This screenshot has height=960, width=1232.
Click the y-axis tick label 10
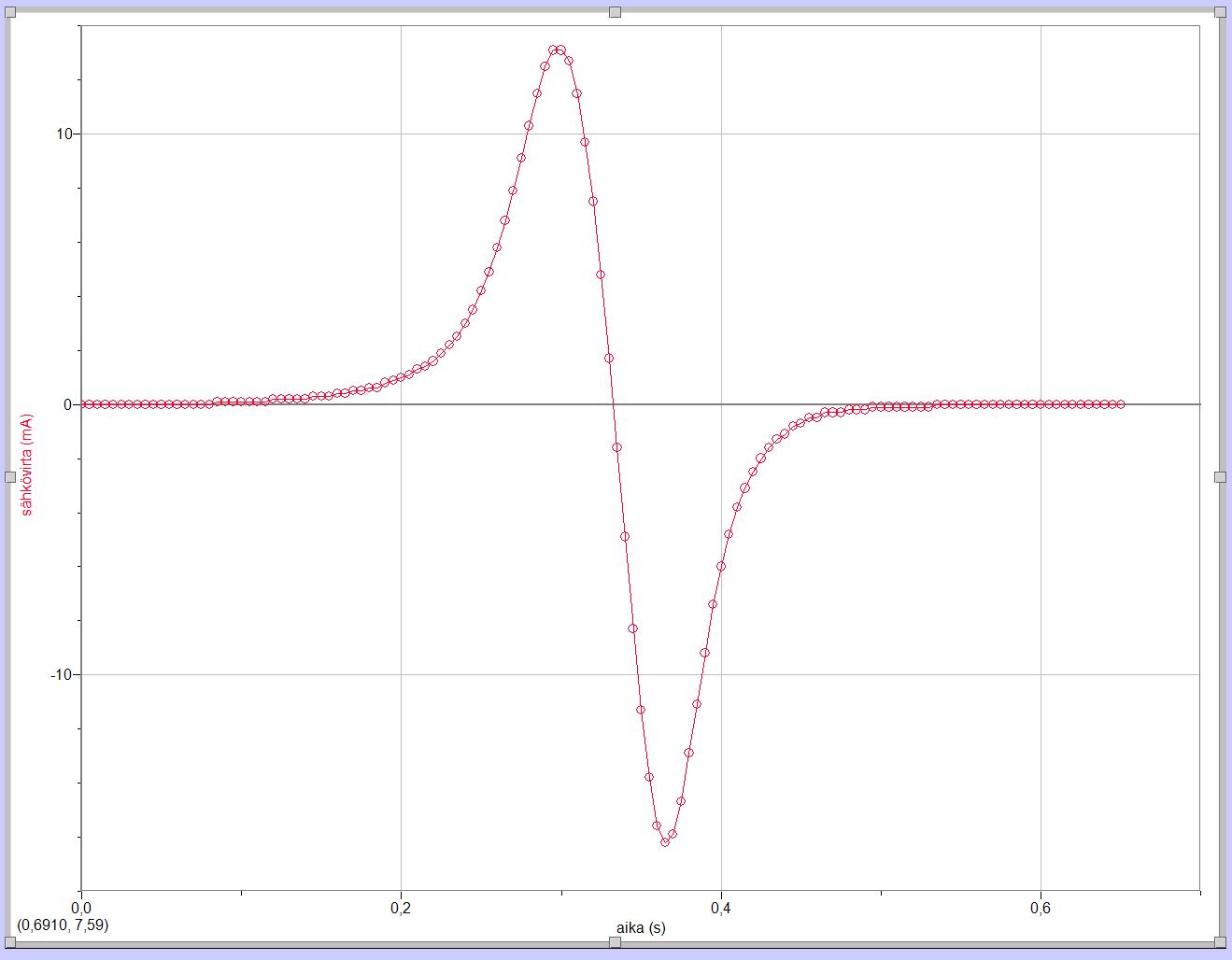coord(64,134)
